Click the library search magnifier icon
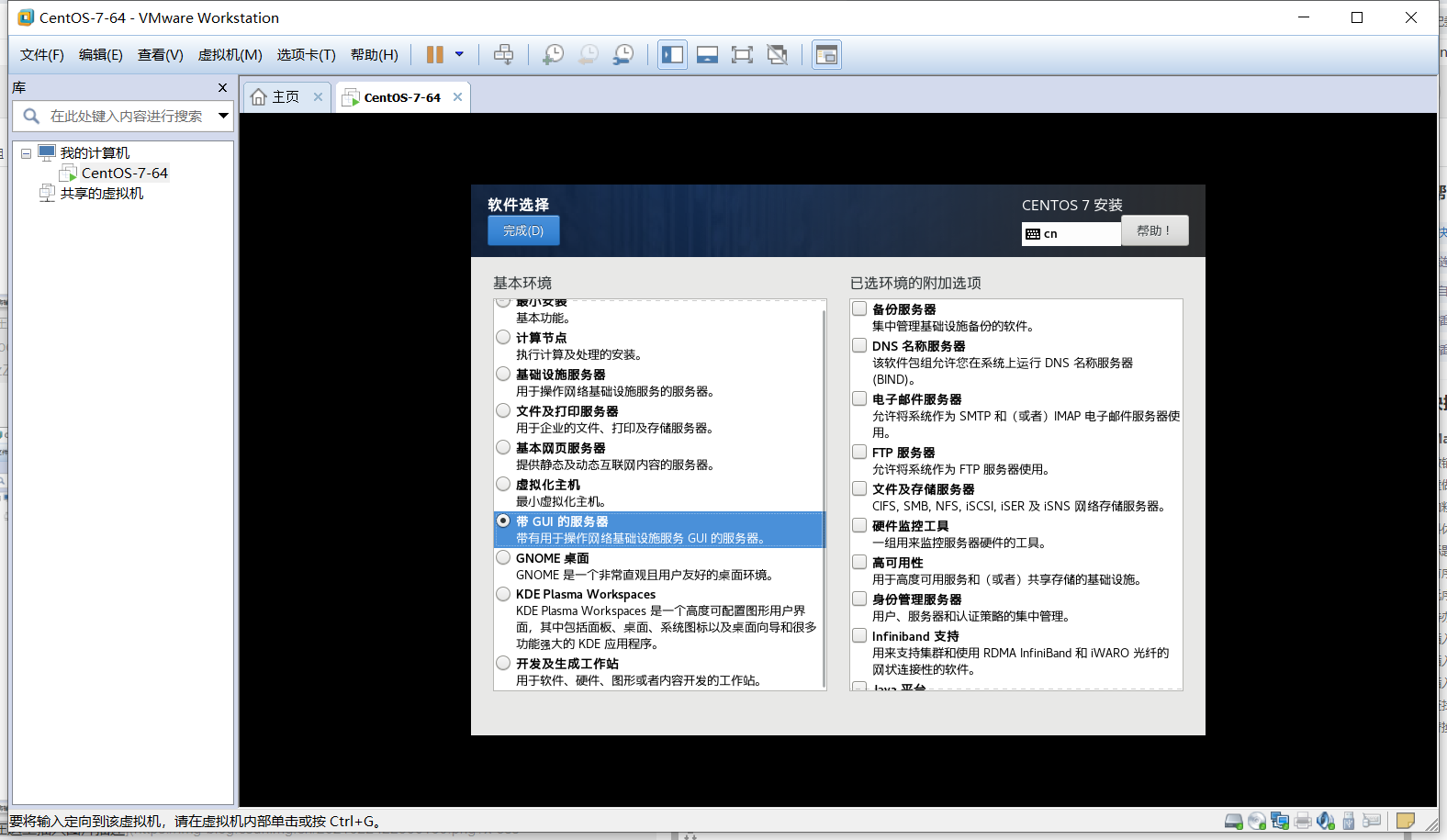This screenshot has width=1447, height=840. [31, 116]
